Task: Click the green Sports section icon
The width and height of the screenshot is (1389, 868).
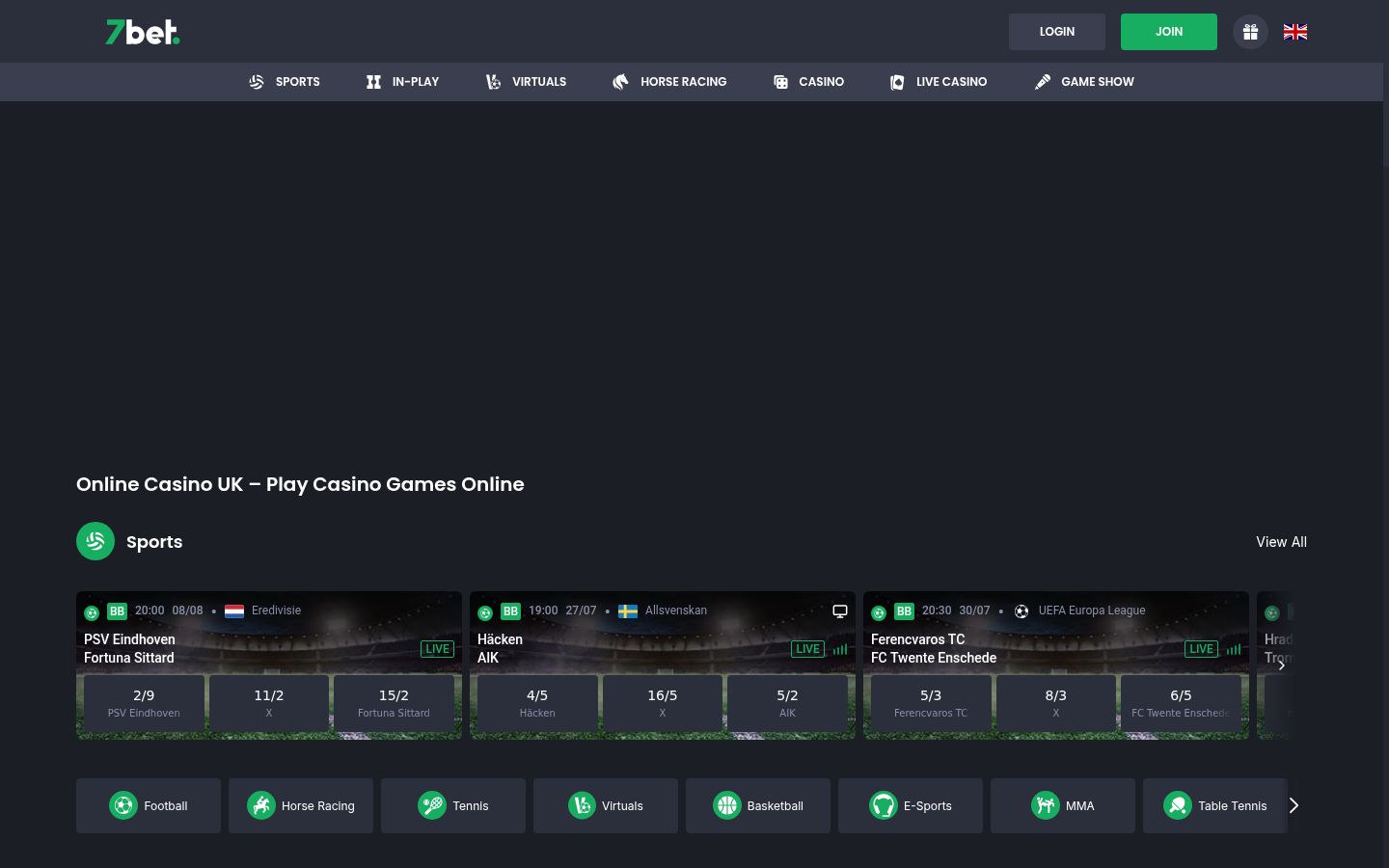Action: pos(95,541)
